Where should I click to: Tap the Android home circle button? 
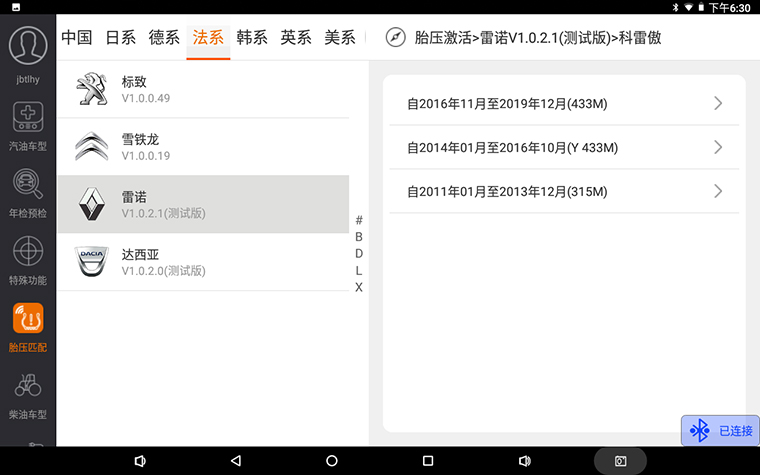click(332, 460)
